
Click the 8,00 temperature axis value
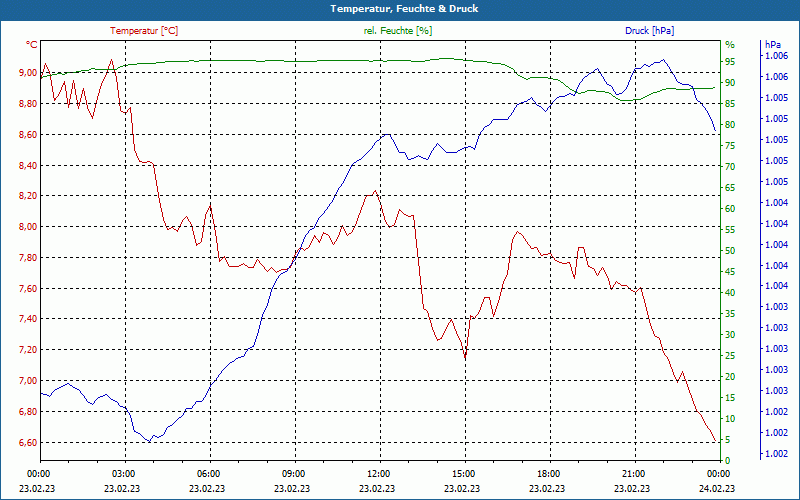[x=28, y=227]
